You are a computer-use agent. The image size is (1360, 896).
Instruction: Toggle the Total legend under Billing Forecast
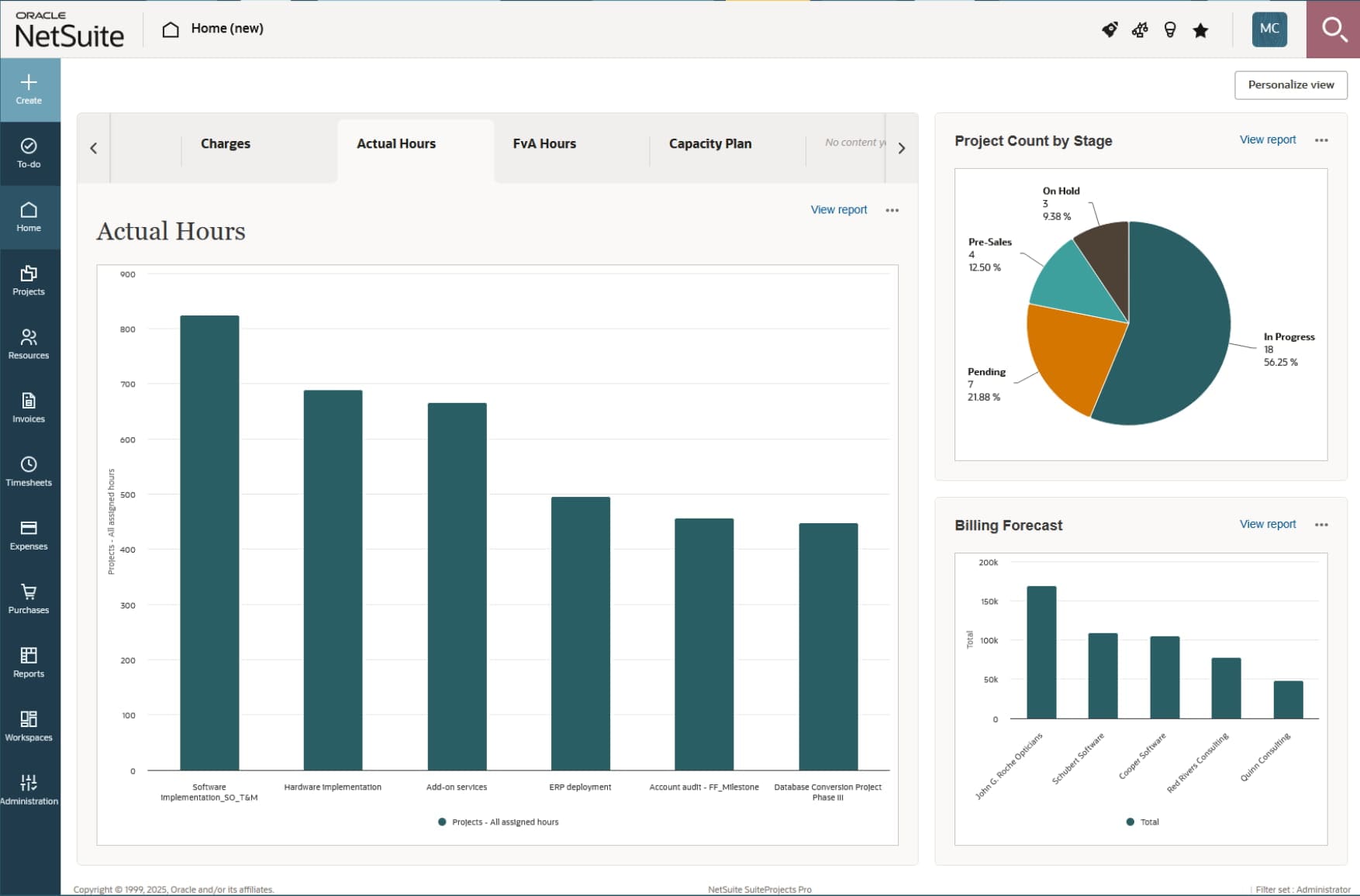click(1141, 822)
